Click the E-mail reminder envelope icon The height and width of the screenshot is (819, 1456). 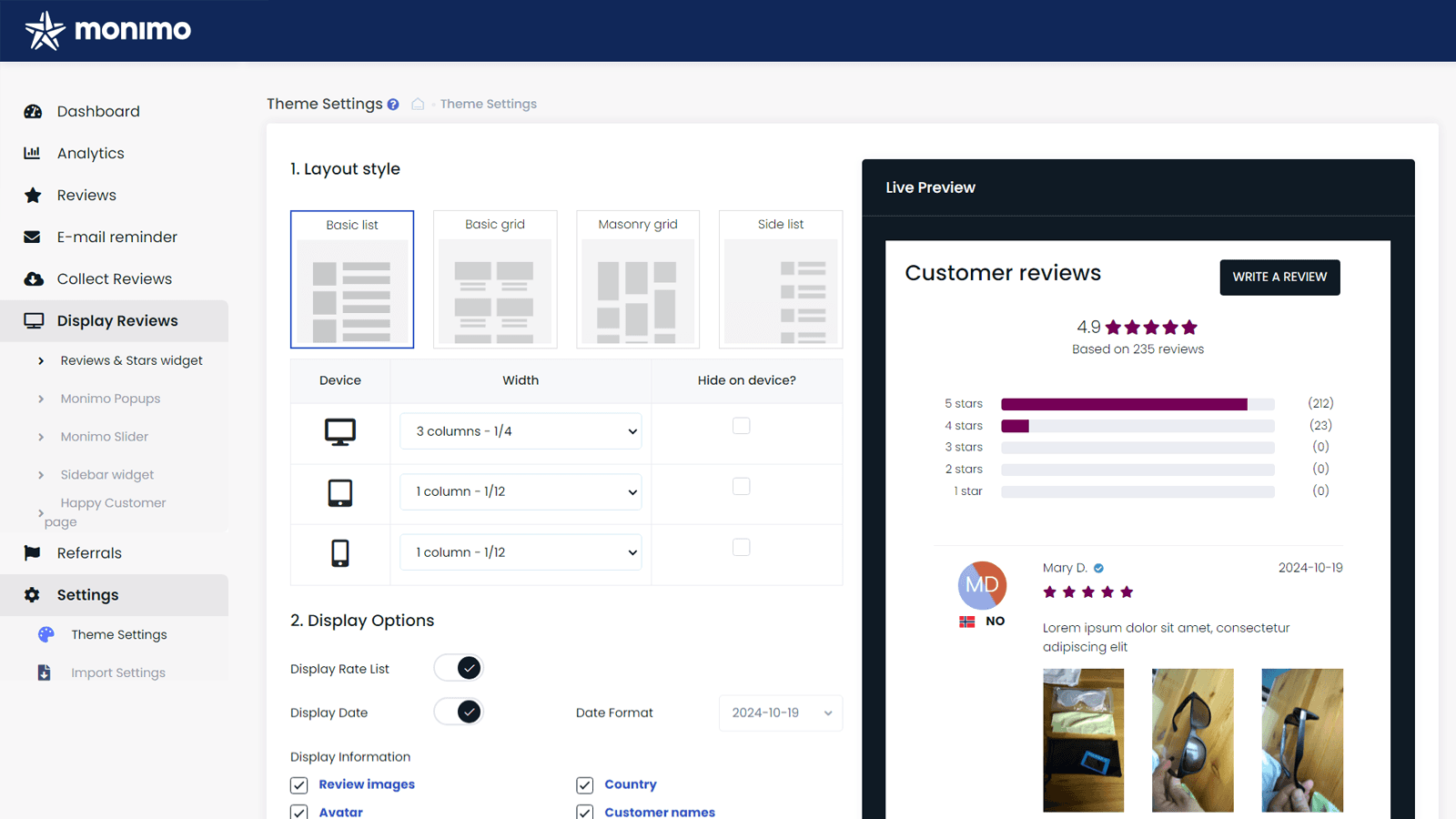[x=33, y=237]
